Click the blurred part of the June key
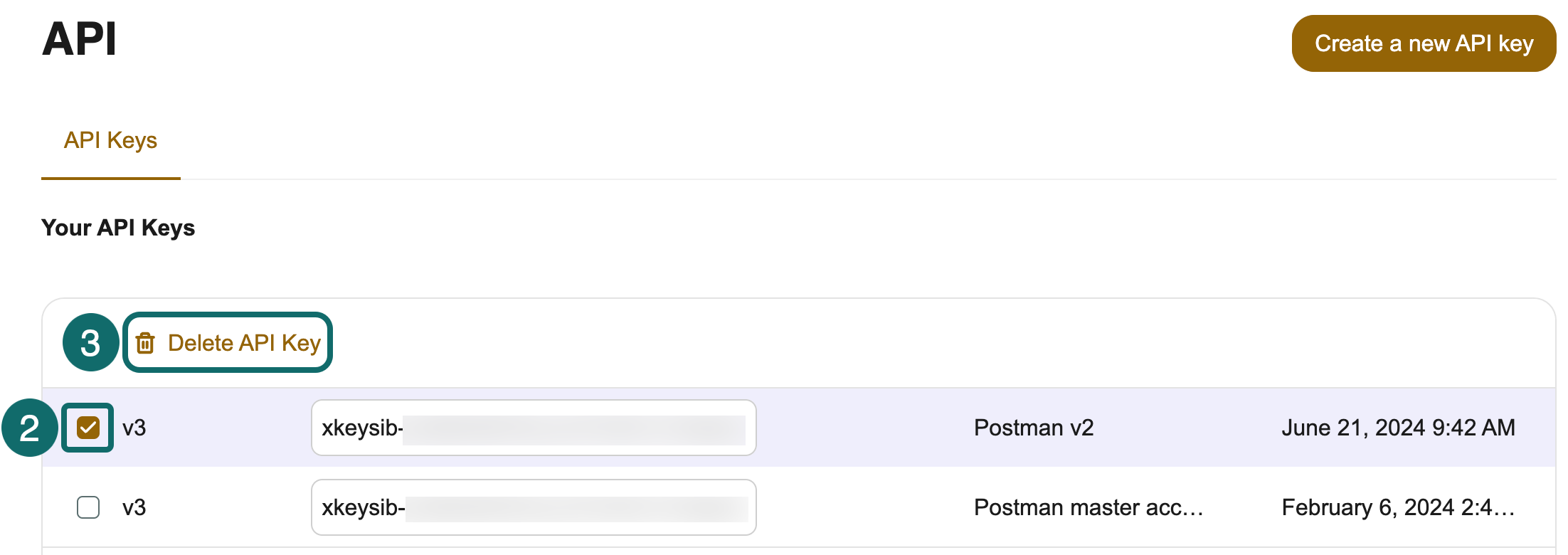Viewport: 1568px width, 555px height. (573, 430)
